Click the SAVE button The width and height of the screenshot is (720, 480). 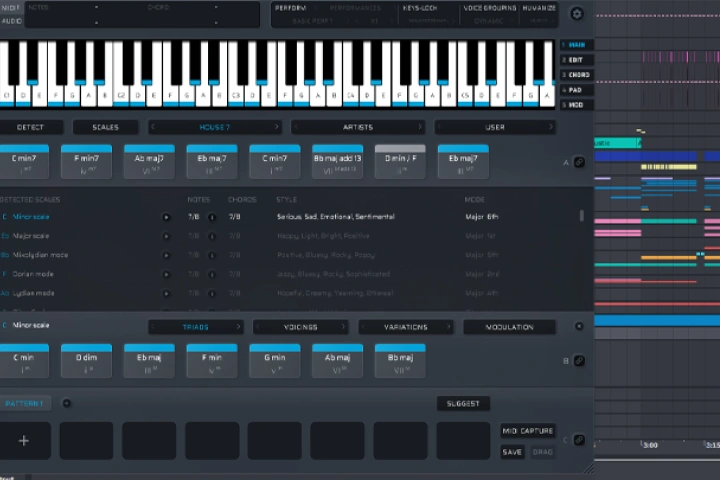[x=512, y=452]
